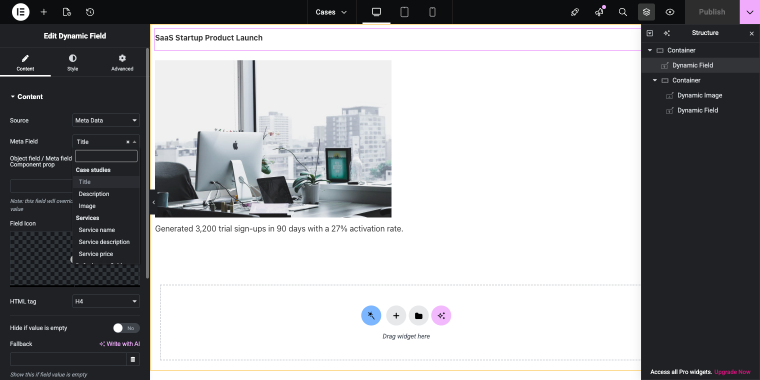Select the Service name option
Image resolution: width=760 pixels, height=380 pixels.
[x=106, y=230]
